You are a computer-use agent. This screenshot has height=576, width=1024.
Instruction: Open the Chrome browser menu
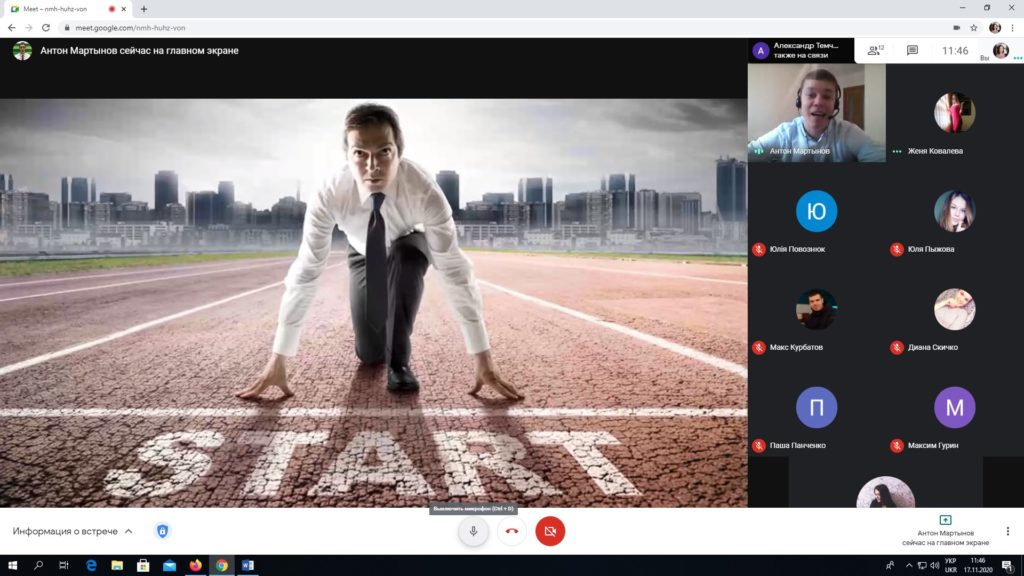pos(1011,28)
